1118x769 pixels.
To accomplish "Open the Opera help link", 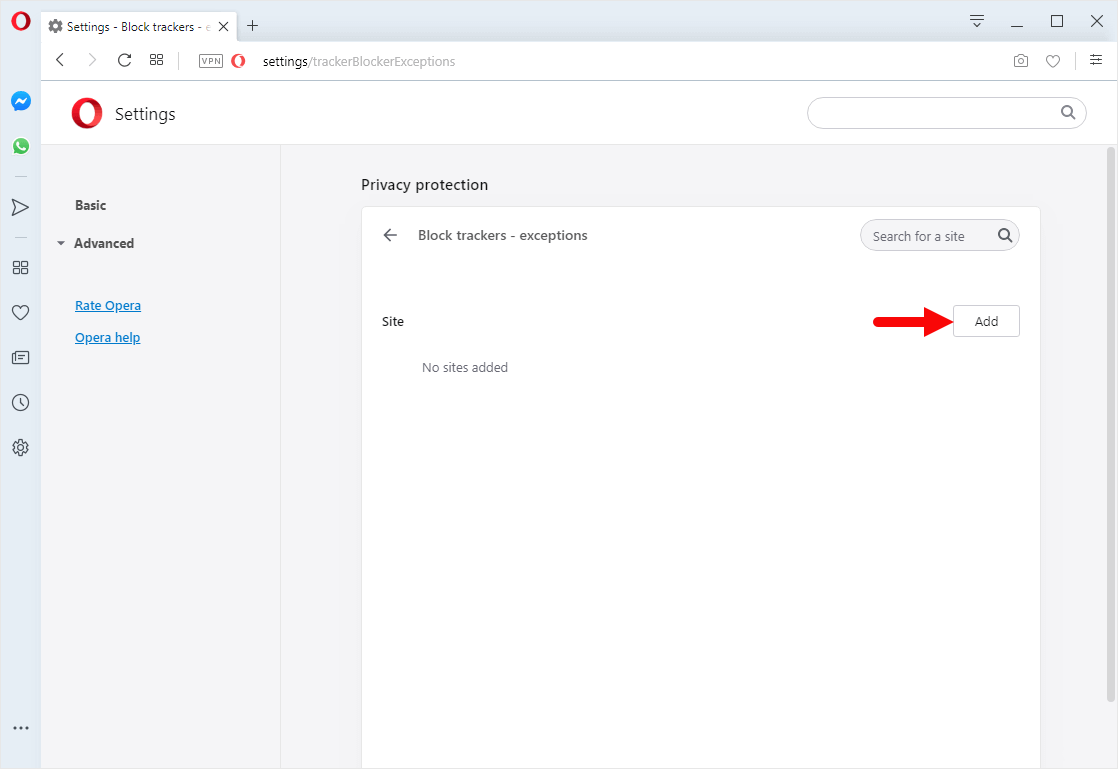I will point(108,338).
